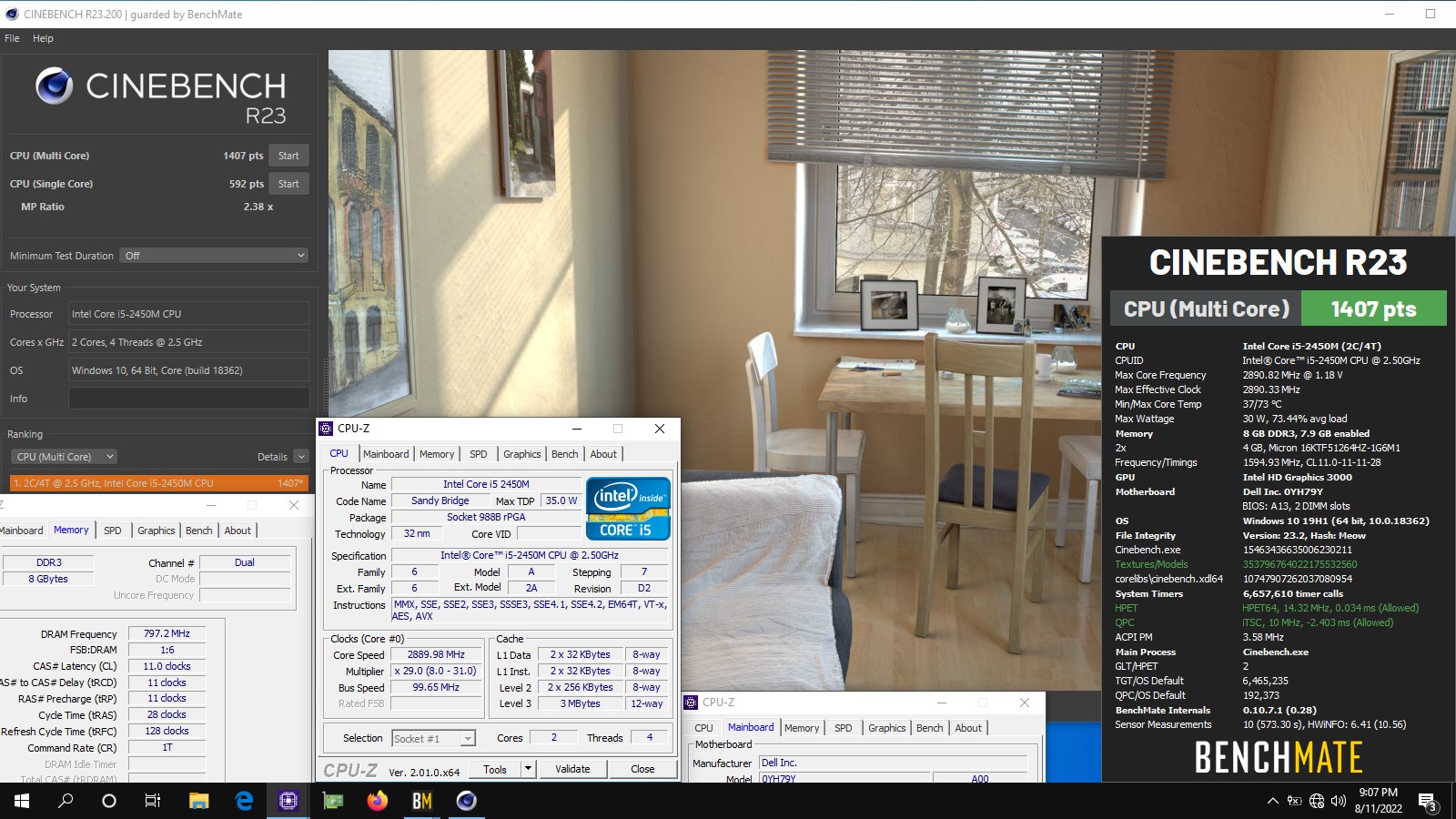This screenshot has height=819, width=1456.
Task: Open Cortana circle icon
Action: tap(109, 801)
